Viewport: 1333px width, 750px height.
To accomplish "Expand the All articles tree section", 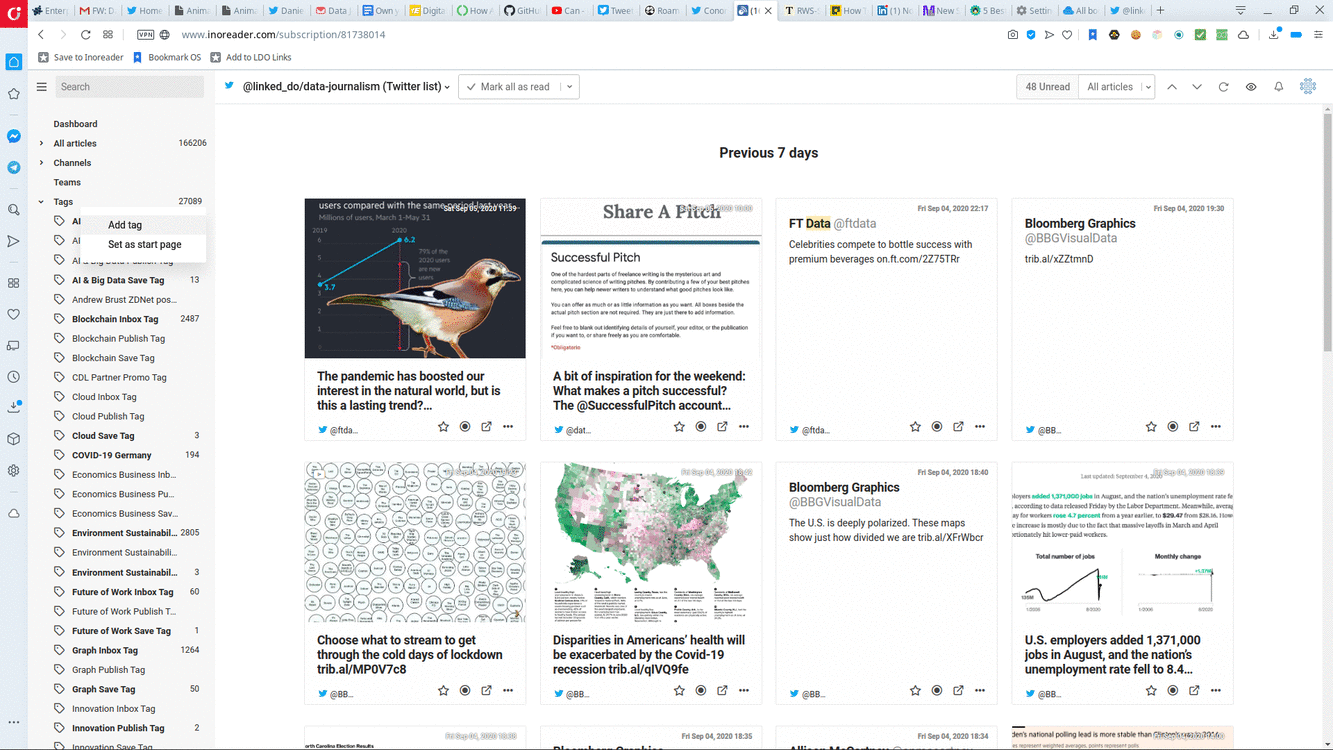I will pyautogui.click(x=41, y=143).
